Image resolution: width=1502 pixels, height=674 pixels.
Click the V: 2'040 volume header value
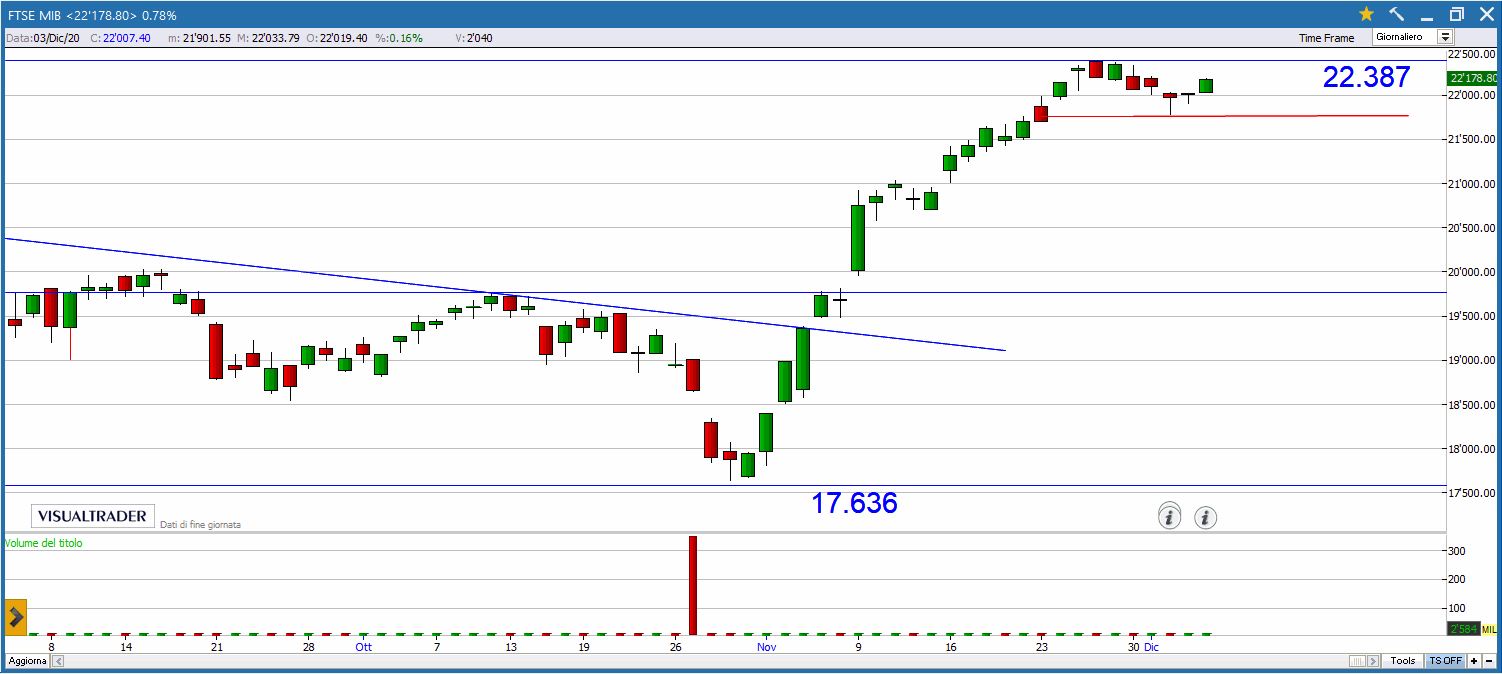tap(474, 38)
